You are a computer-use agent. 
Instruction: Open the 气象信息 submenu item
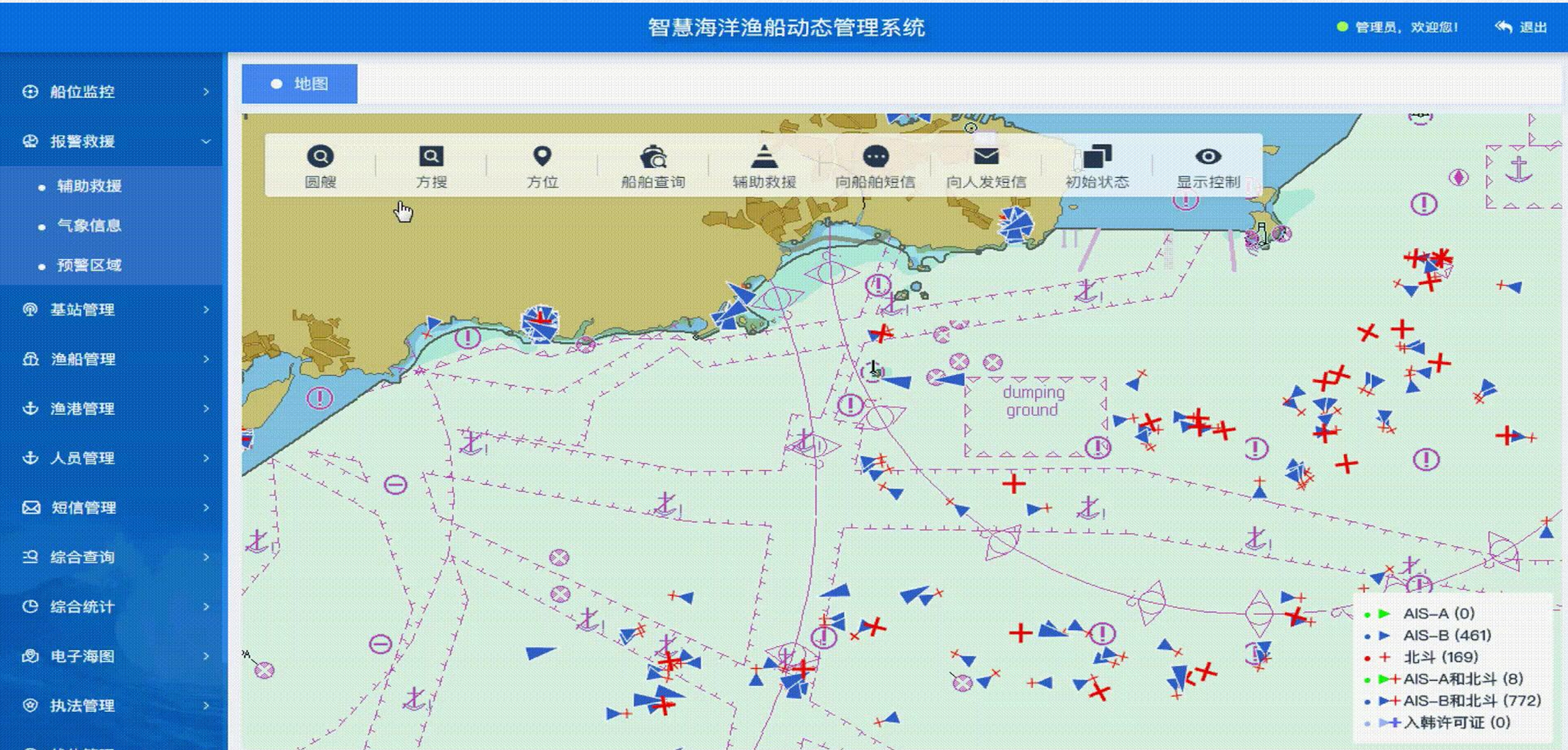89,225
